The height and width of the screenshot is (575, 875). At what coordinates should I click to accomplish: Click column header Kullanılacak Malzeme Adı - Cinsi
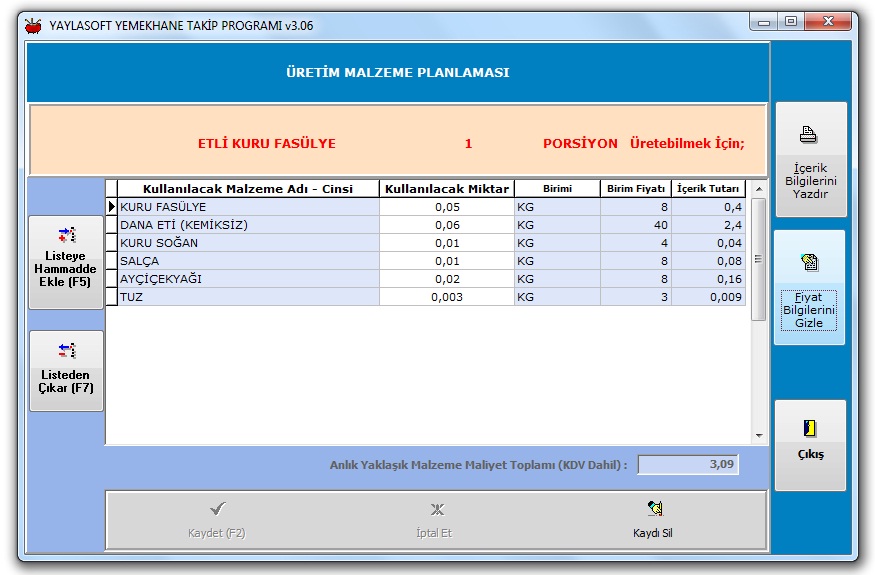(x=248, y=189)
